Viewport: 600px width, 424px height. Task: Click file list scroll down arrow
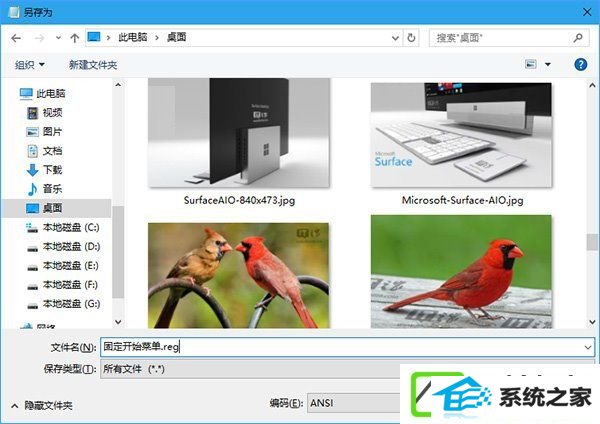[592, 322]
